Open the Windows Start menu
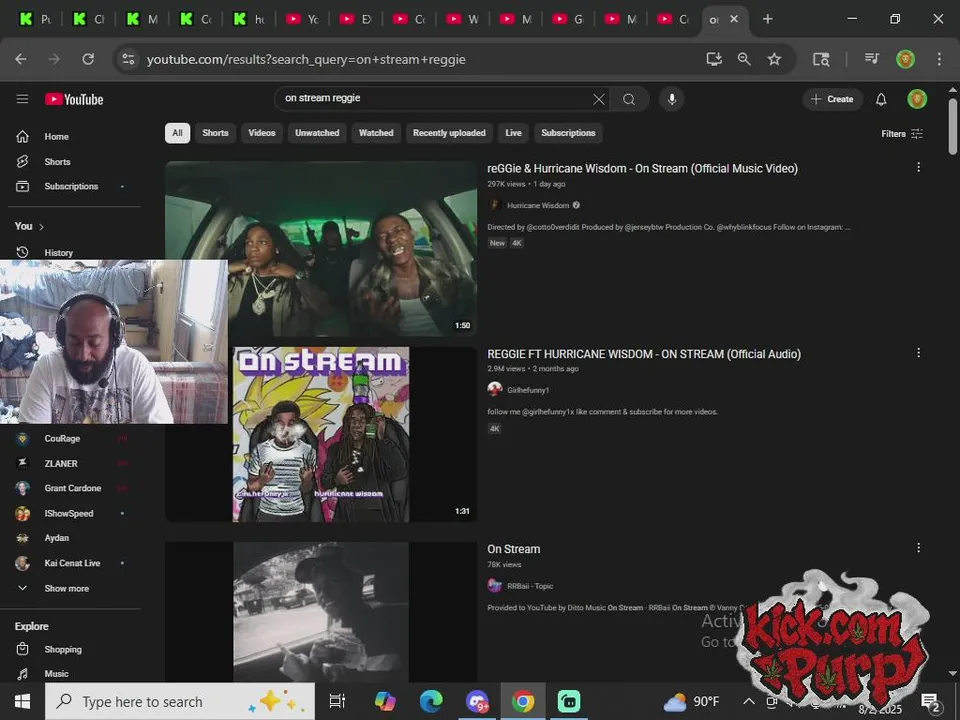This screenshot has width=960, height=720. (x=23, y=702)
